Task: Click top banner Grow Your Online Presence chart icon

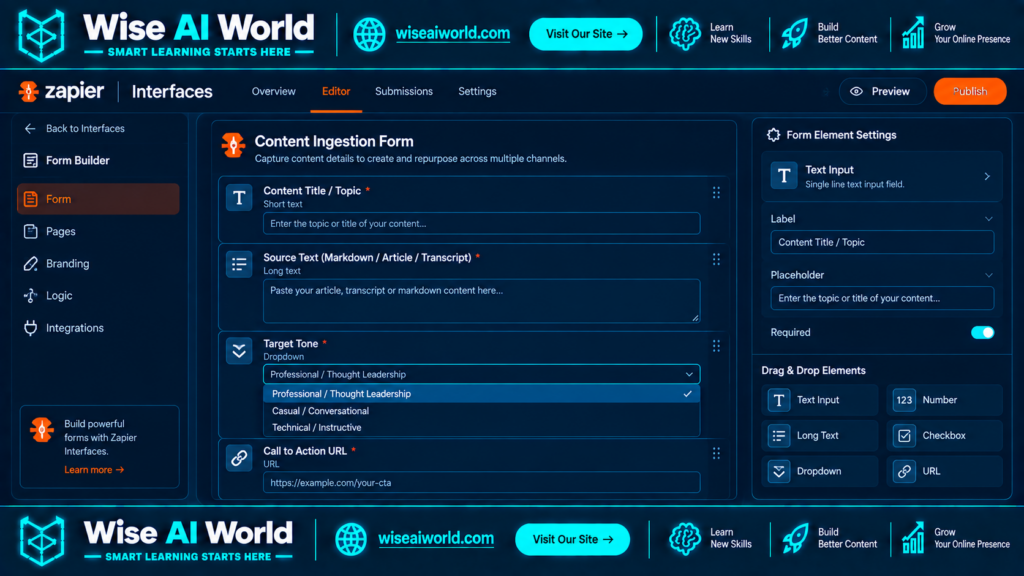Action: 913,33
